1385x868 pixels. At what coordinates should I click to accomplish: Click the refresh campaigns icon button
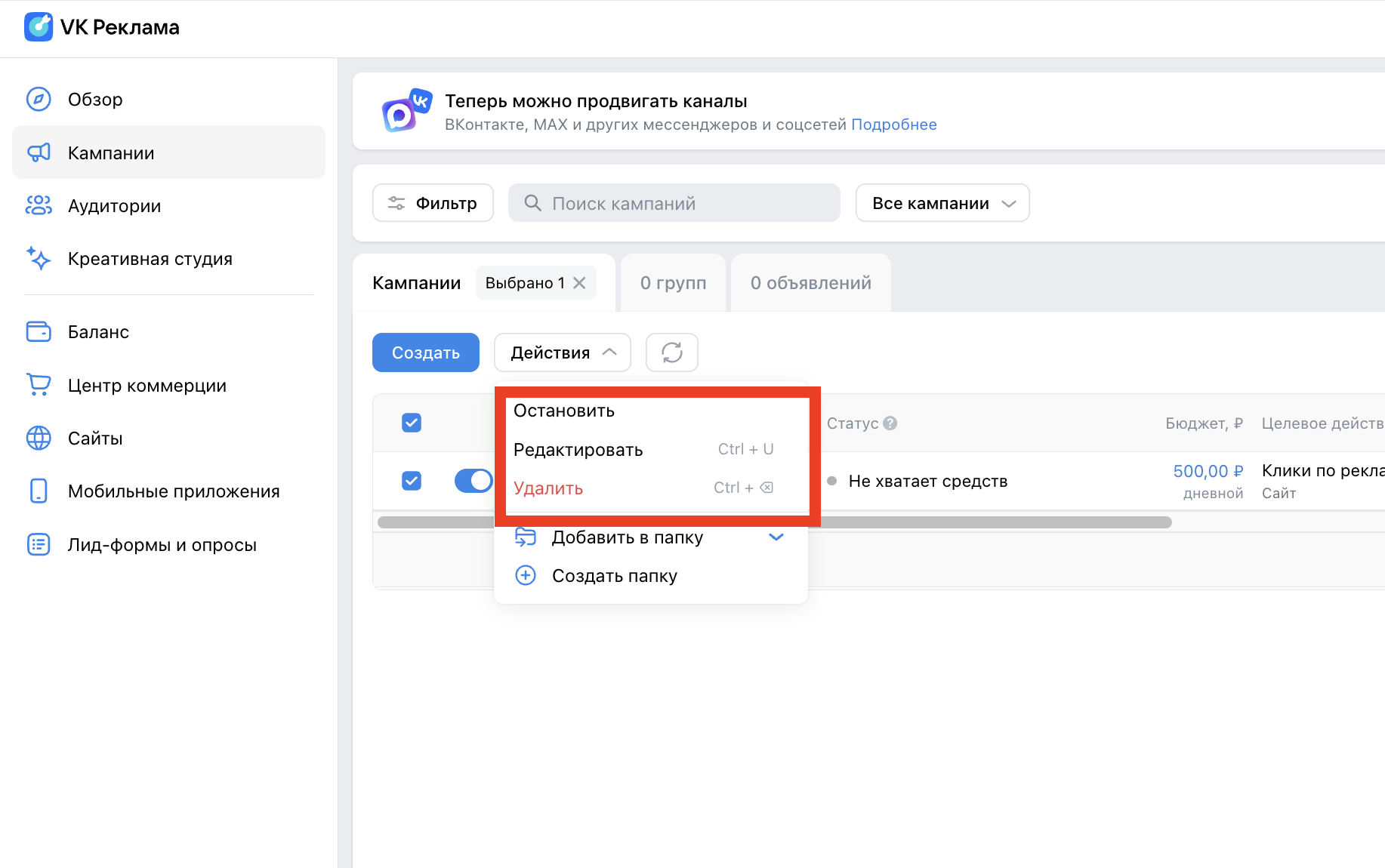672,352
